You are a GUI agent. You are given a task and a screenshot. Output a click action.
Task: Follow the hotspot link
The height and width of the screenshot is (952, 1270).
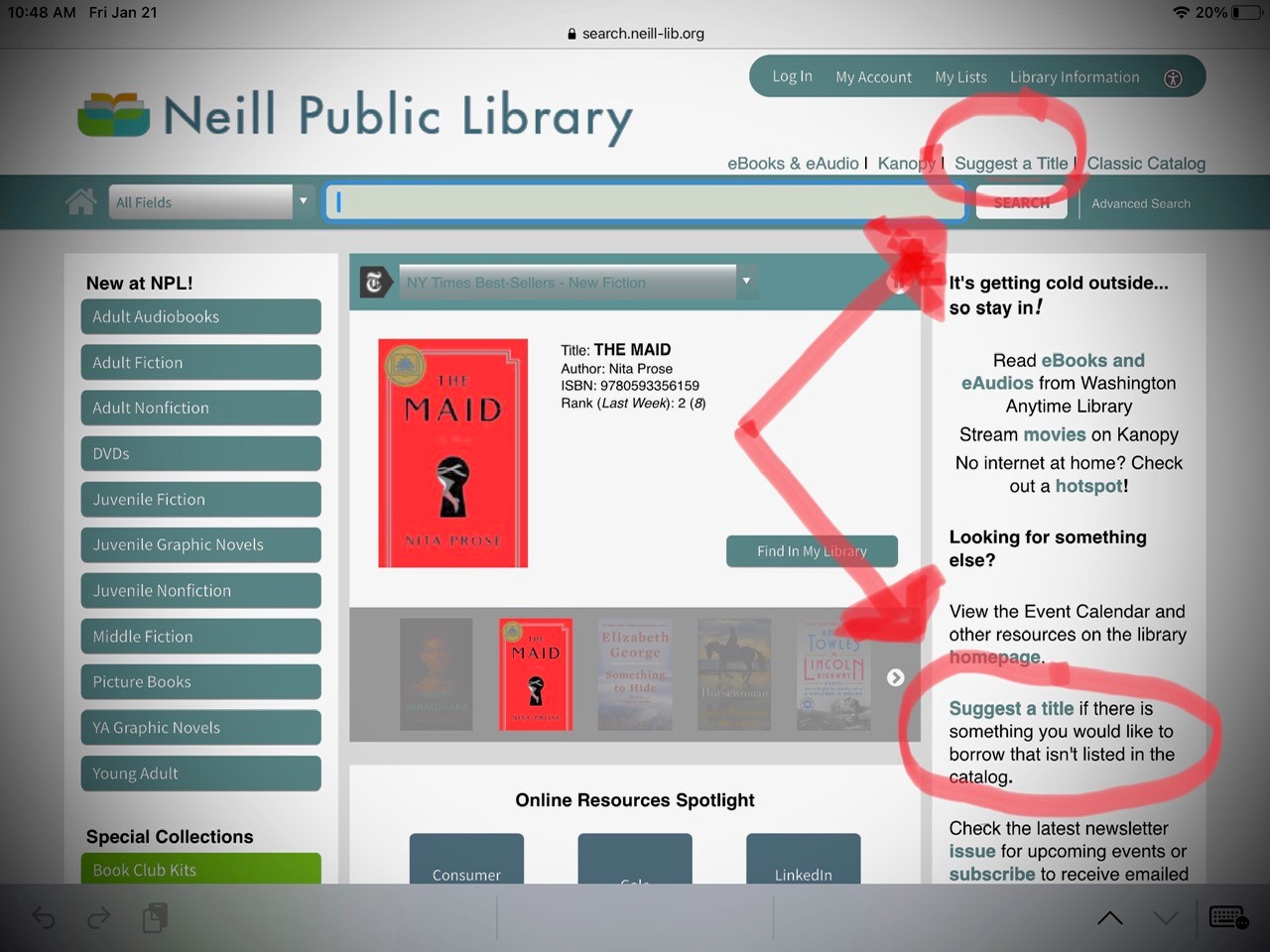point(1089,486)
